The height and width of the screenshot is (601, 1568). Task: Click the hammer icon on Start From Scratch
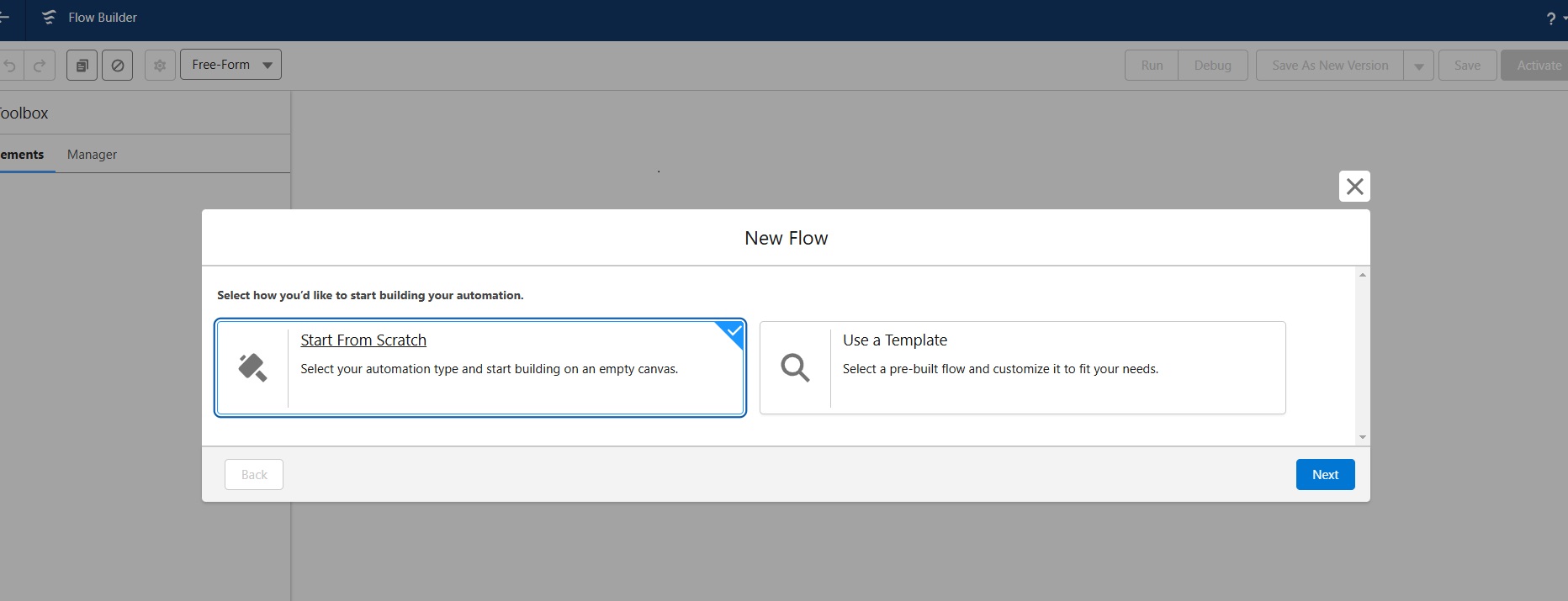[252, 367]
